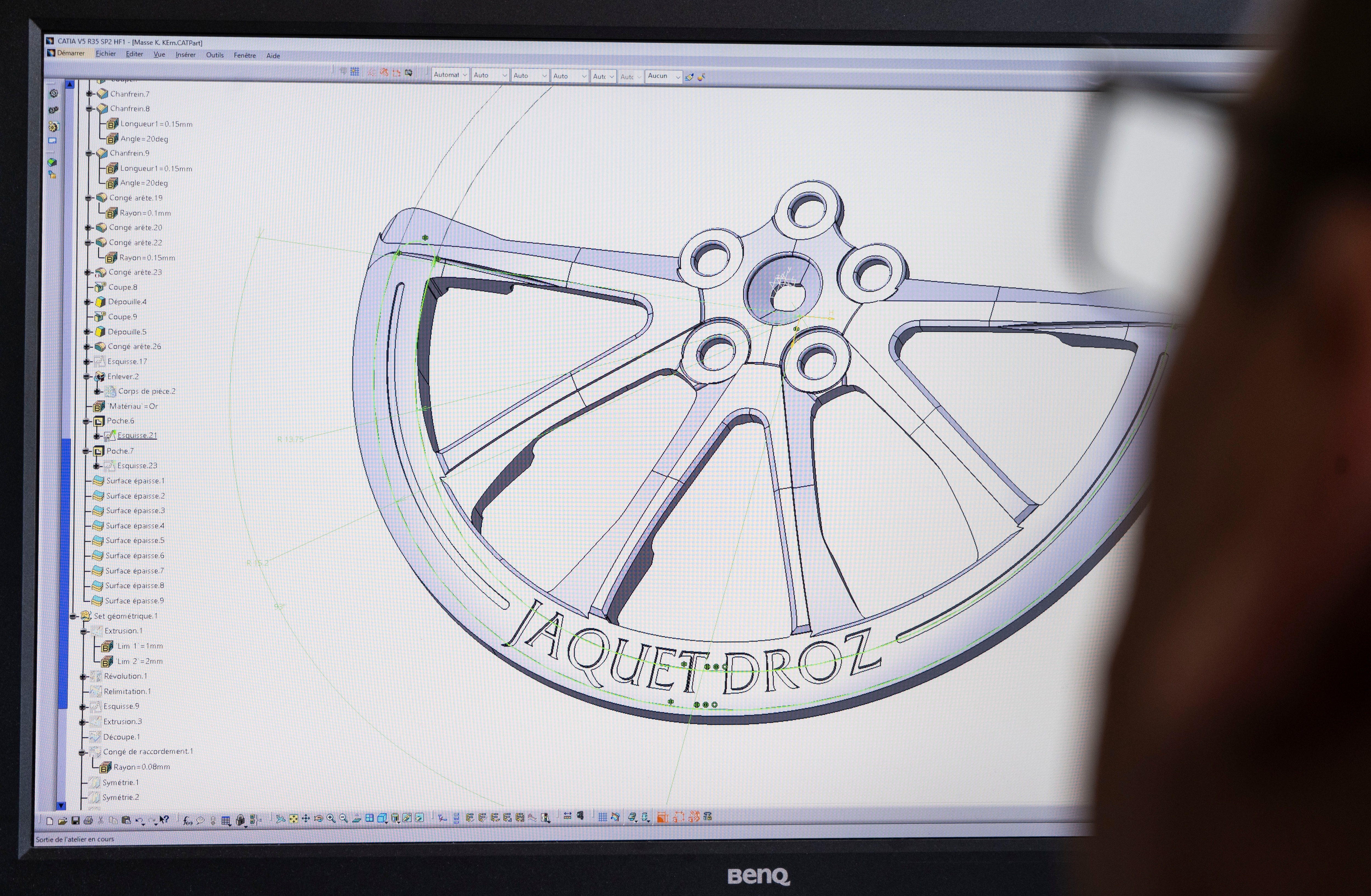Click the blue grid icon in top toolbar
Screen dimensions: 1371x896
[x=355, y=71]
